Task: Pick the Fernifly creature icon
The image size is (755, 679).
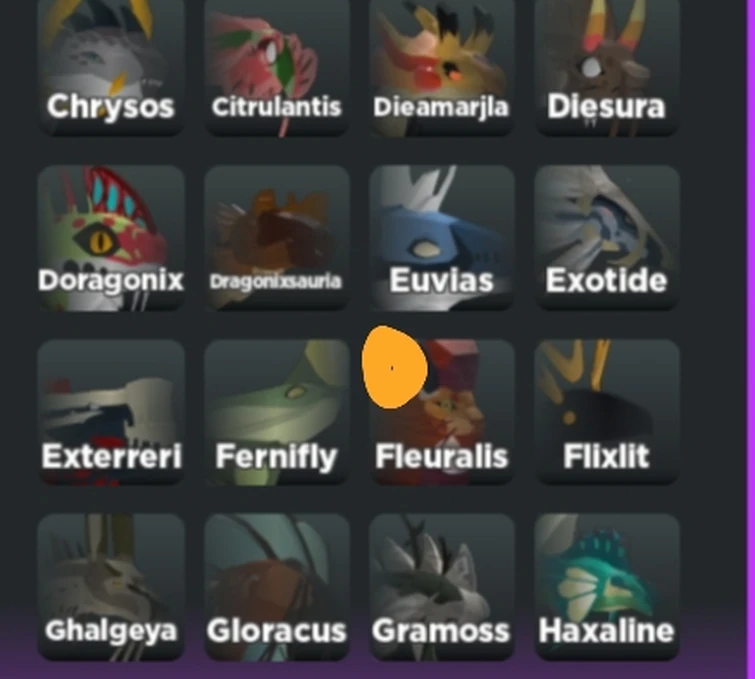Action: [x=277, y=412]
